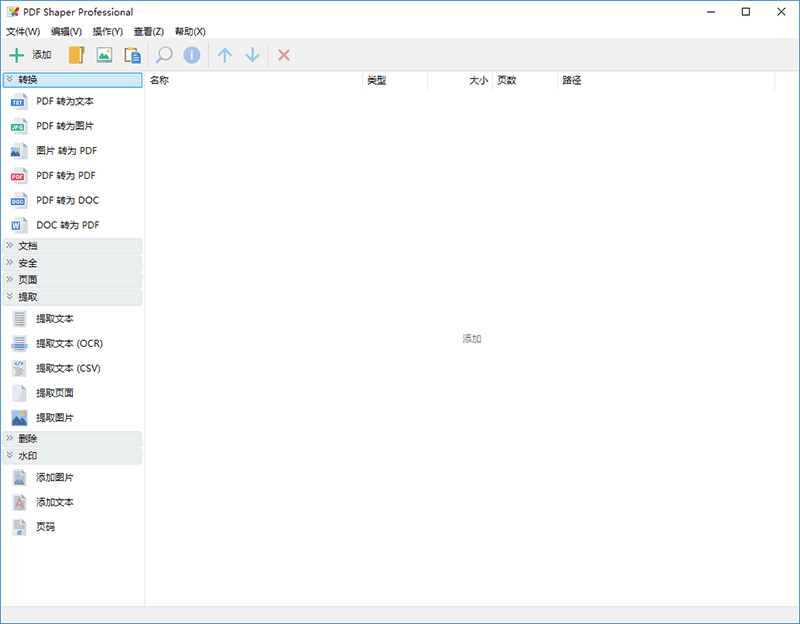
Task: Click the red X remove icon
Action: (x=284, y=55)
